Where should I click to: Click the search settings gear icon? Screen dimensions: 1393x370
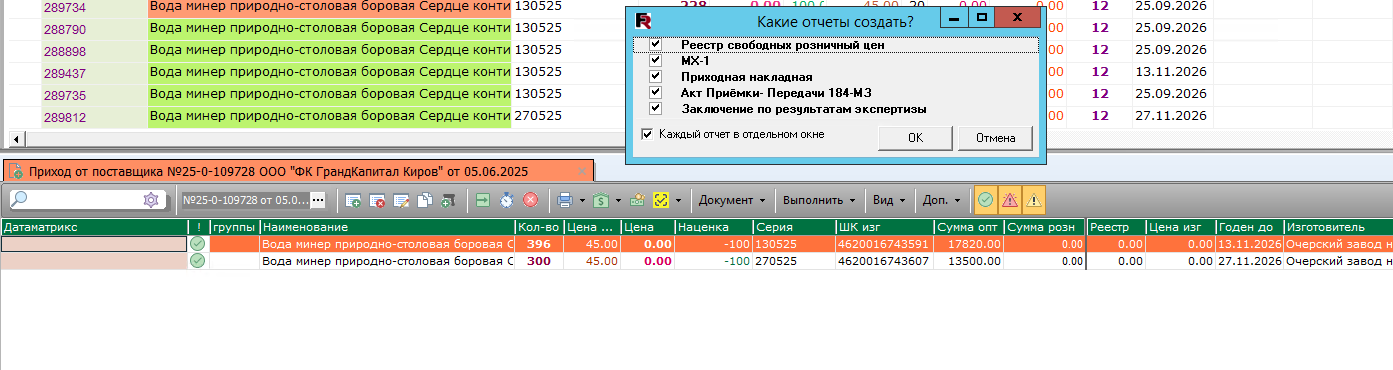coord(151,200)
